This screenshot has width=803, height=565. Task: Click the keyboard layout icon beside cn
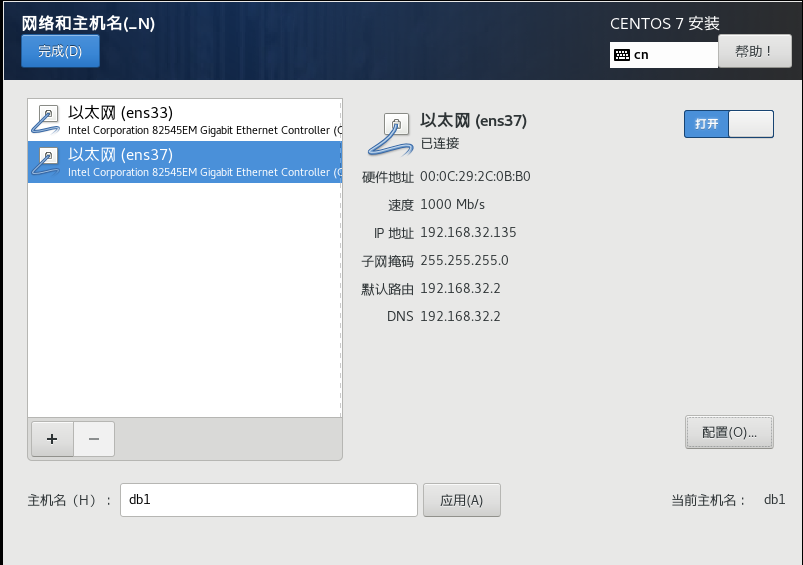click(x=622, y=55)
